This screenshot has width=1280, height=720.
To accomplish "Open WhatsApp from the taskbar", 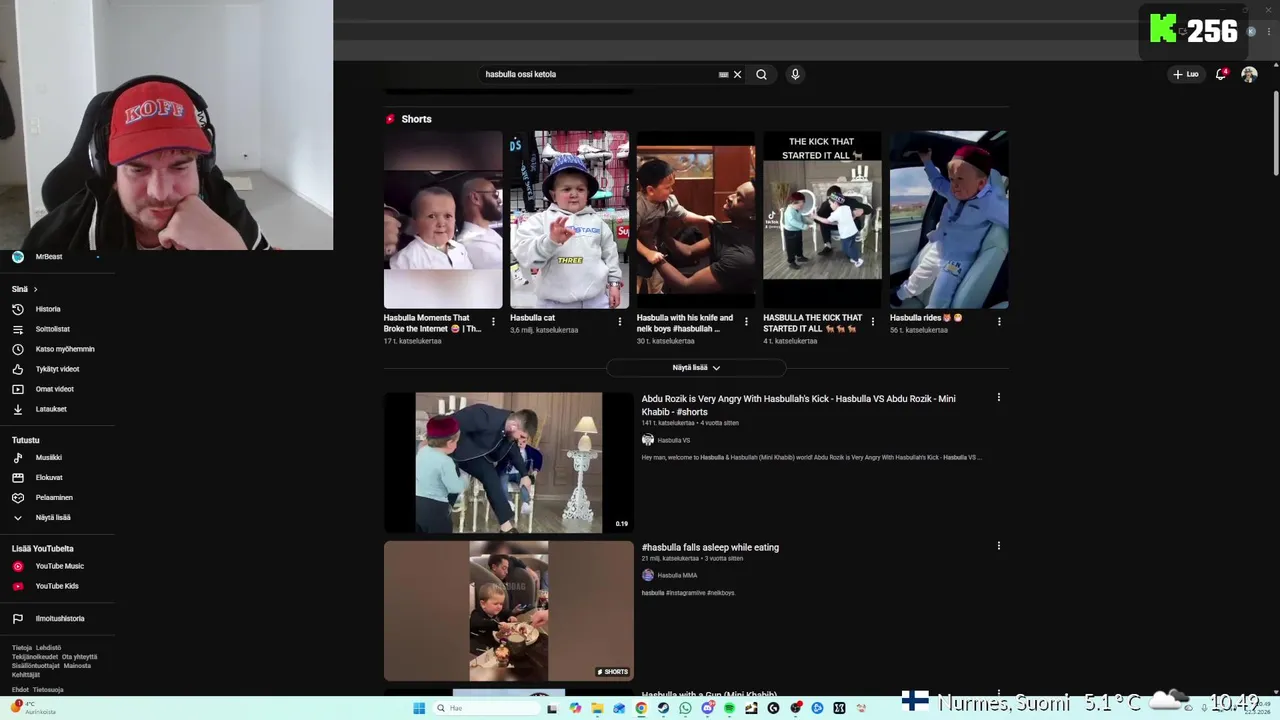I will pos(685,708).
